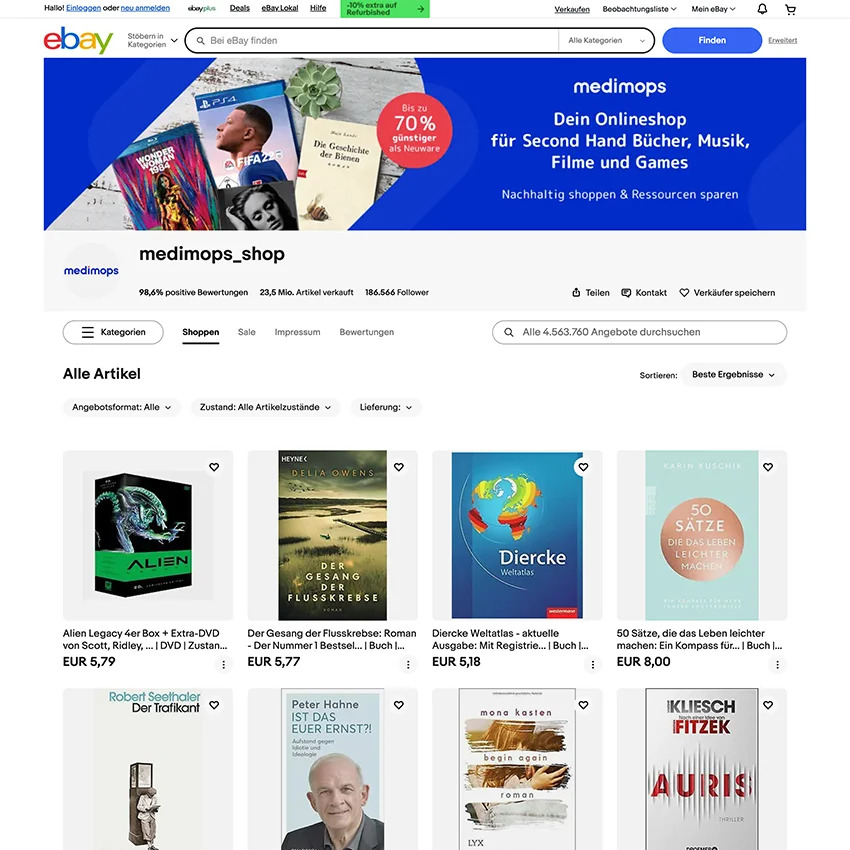Open the Alle Kategorien search dropdown
The image size is (850, 850).
coord(606,41)
